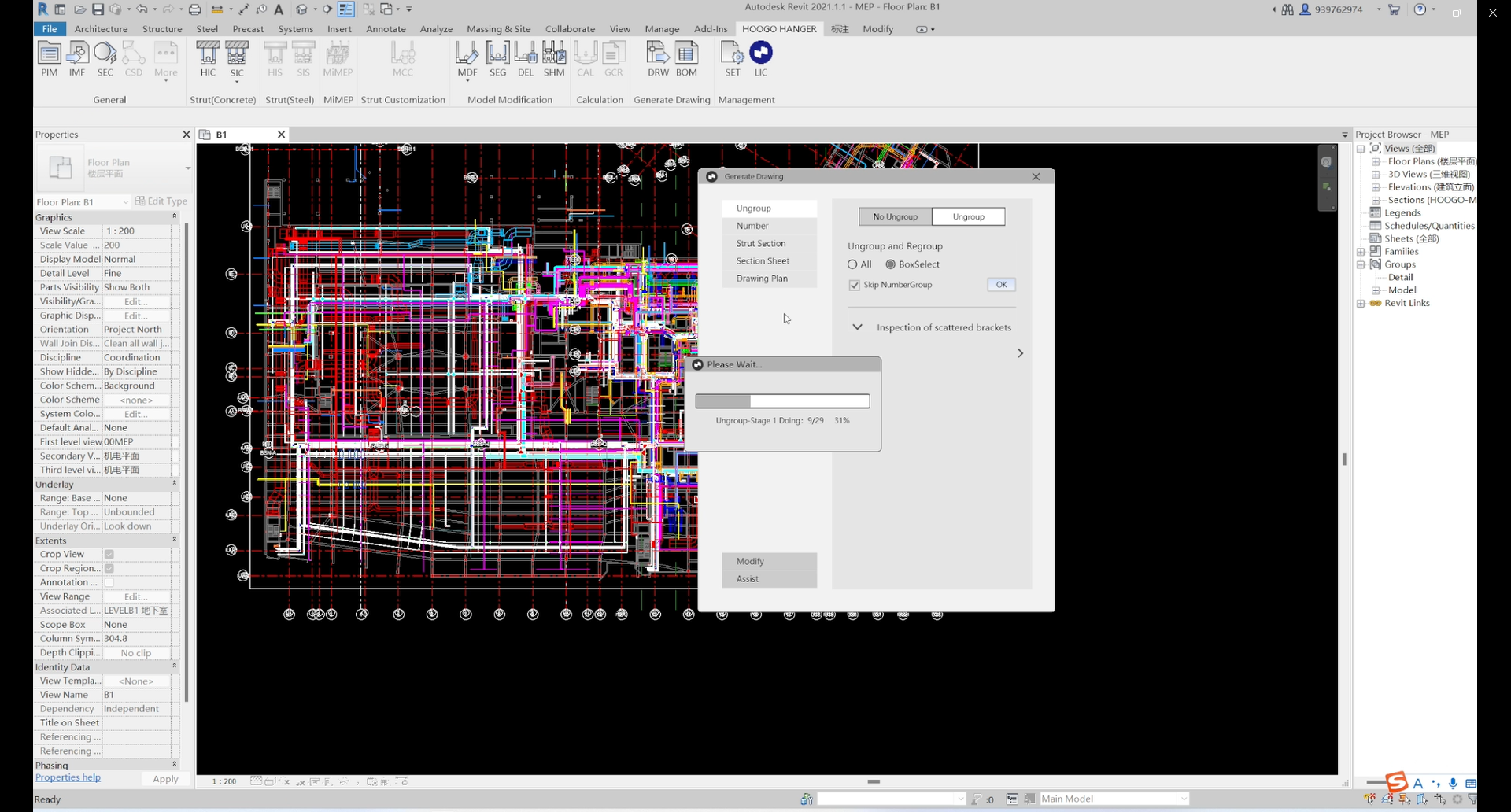Viewport: 1511px width, 812px height.
Task: Open the BOM tool
Action: tap(686, 54)
